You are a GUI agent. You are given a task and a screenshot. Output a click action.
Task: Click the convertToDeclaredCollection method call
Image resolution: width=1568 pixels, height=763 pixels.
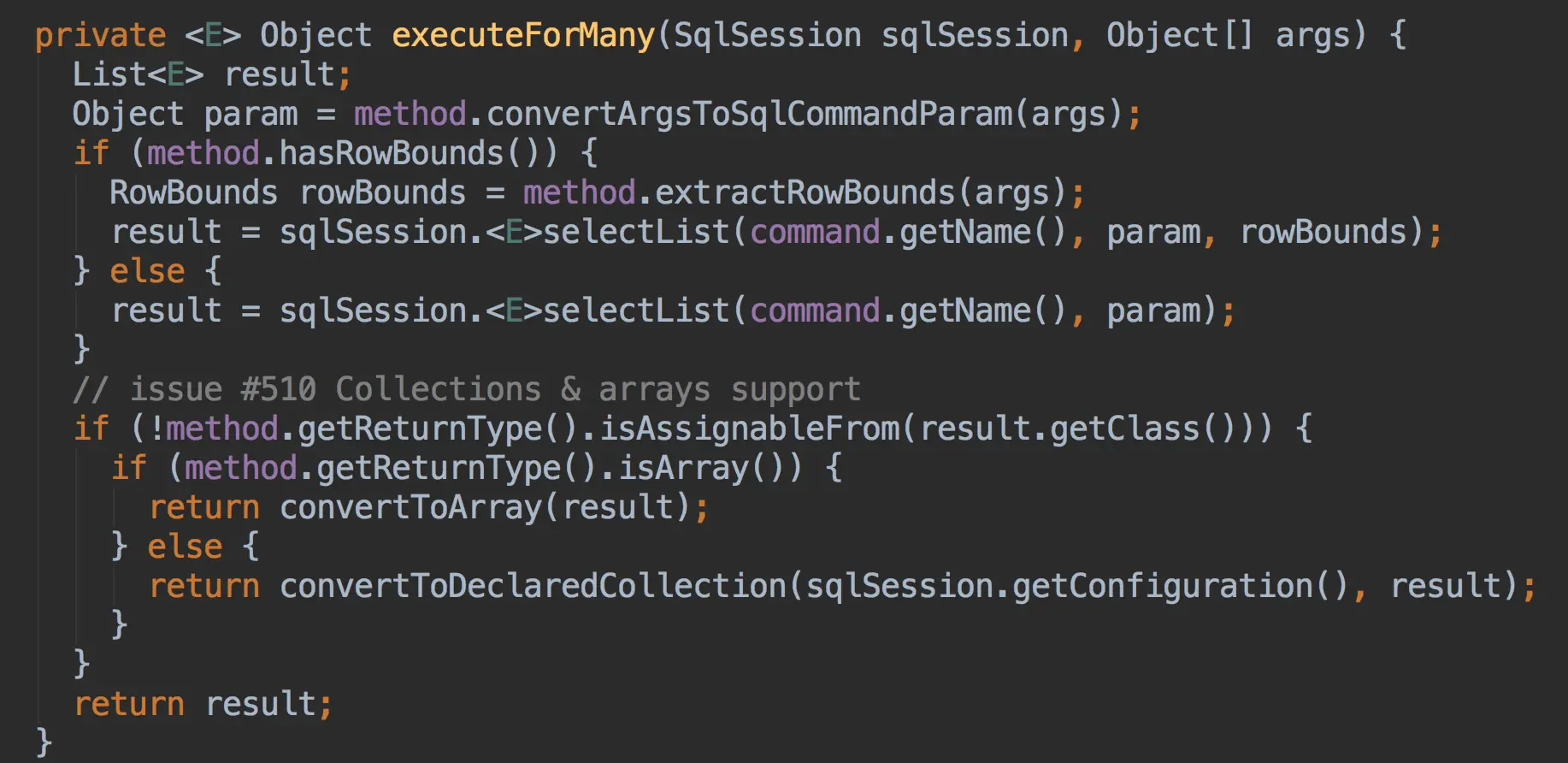tap(533, 586)
